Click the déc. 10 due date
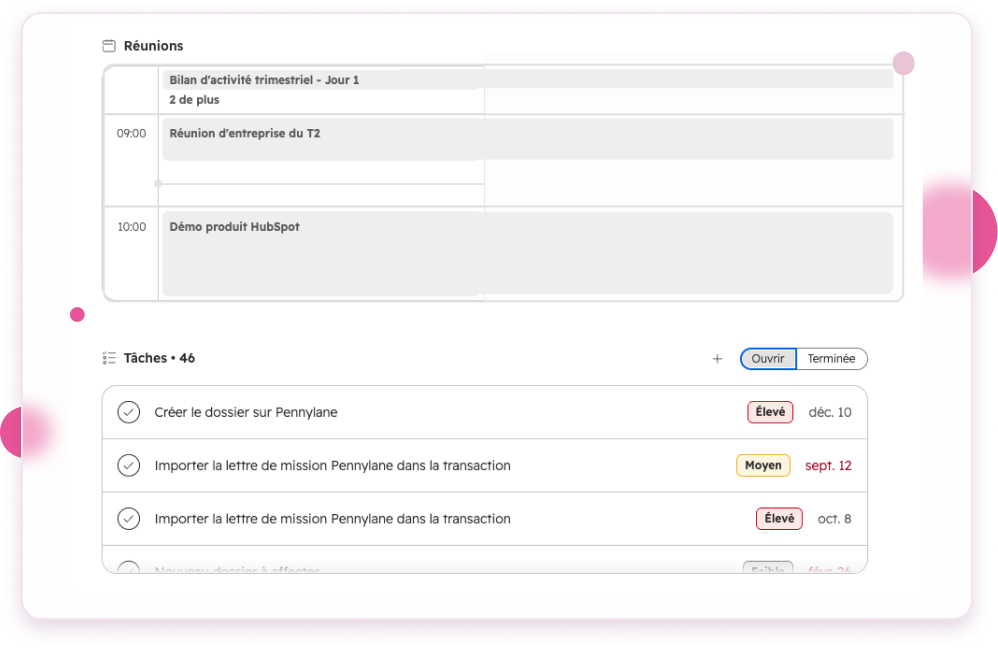Screen dimensions: 998x648 (829, 412)
